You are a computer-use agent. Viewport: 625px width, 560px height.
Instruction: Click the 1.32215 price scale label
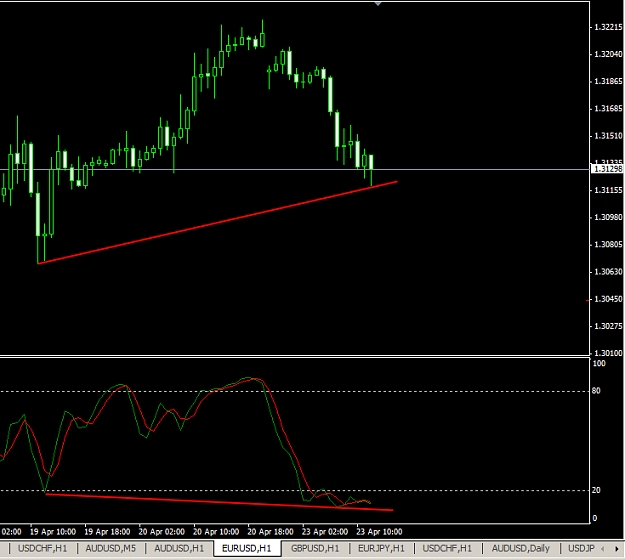608,27
